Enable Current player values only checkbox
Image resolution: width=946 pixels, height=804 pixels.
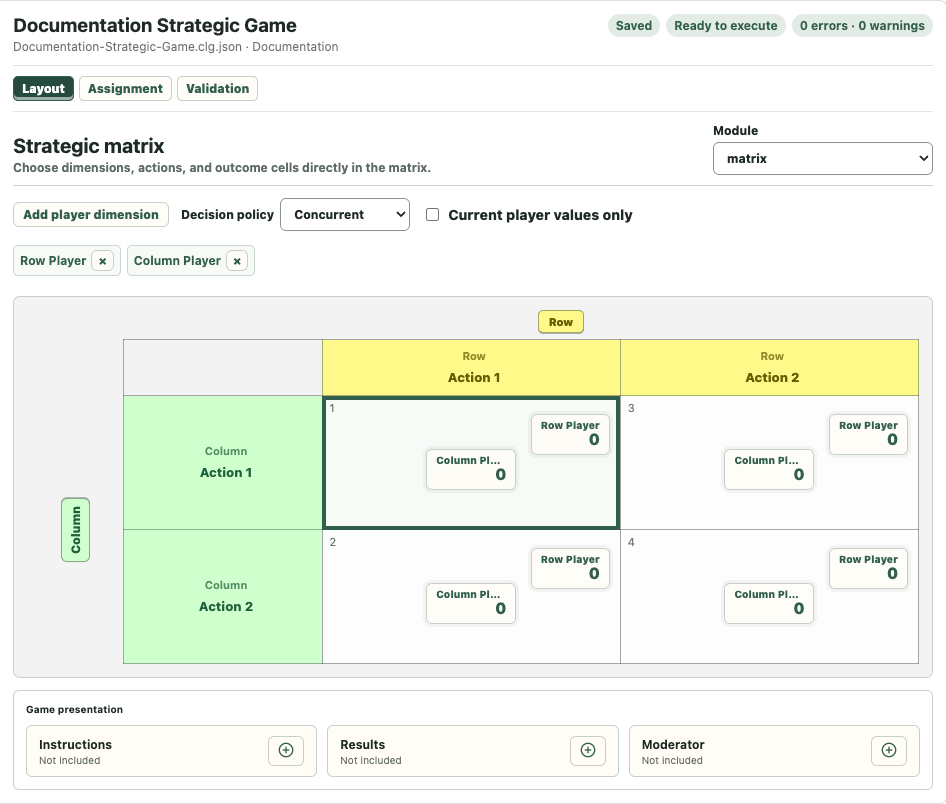(433, 215)
